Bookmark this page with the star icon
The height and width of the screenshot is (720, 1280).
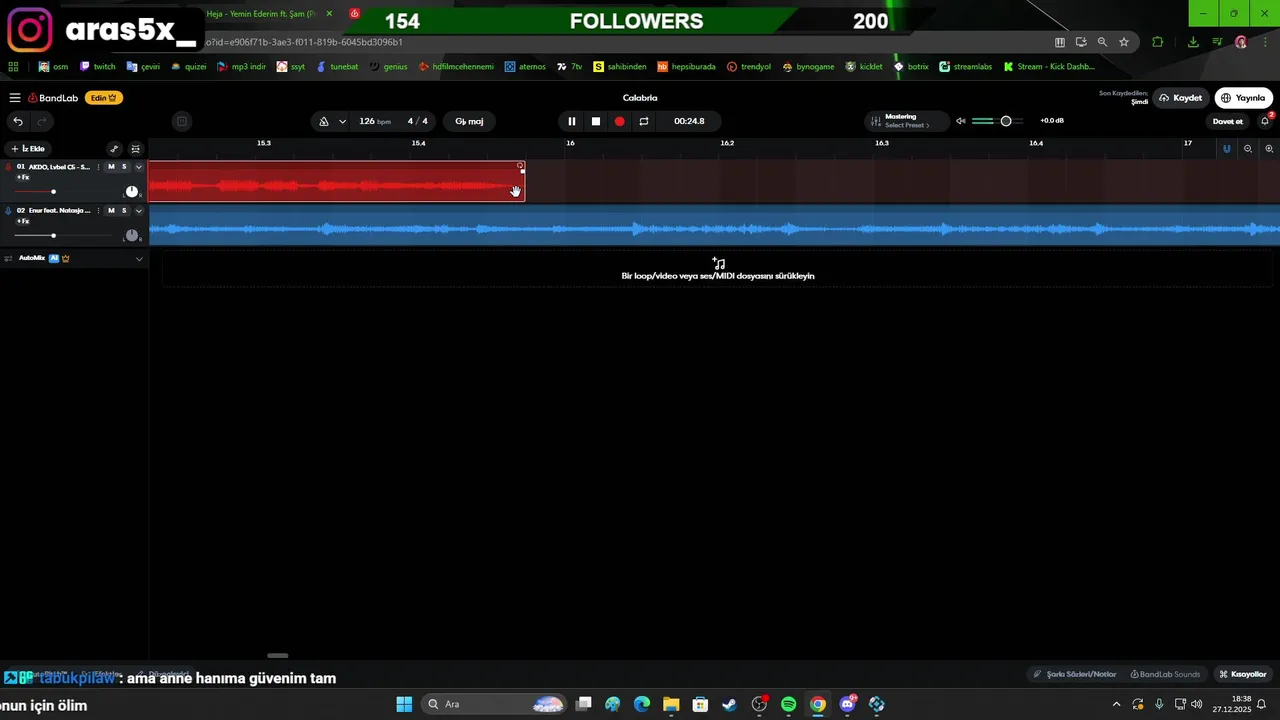point(1124,42)
